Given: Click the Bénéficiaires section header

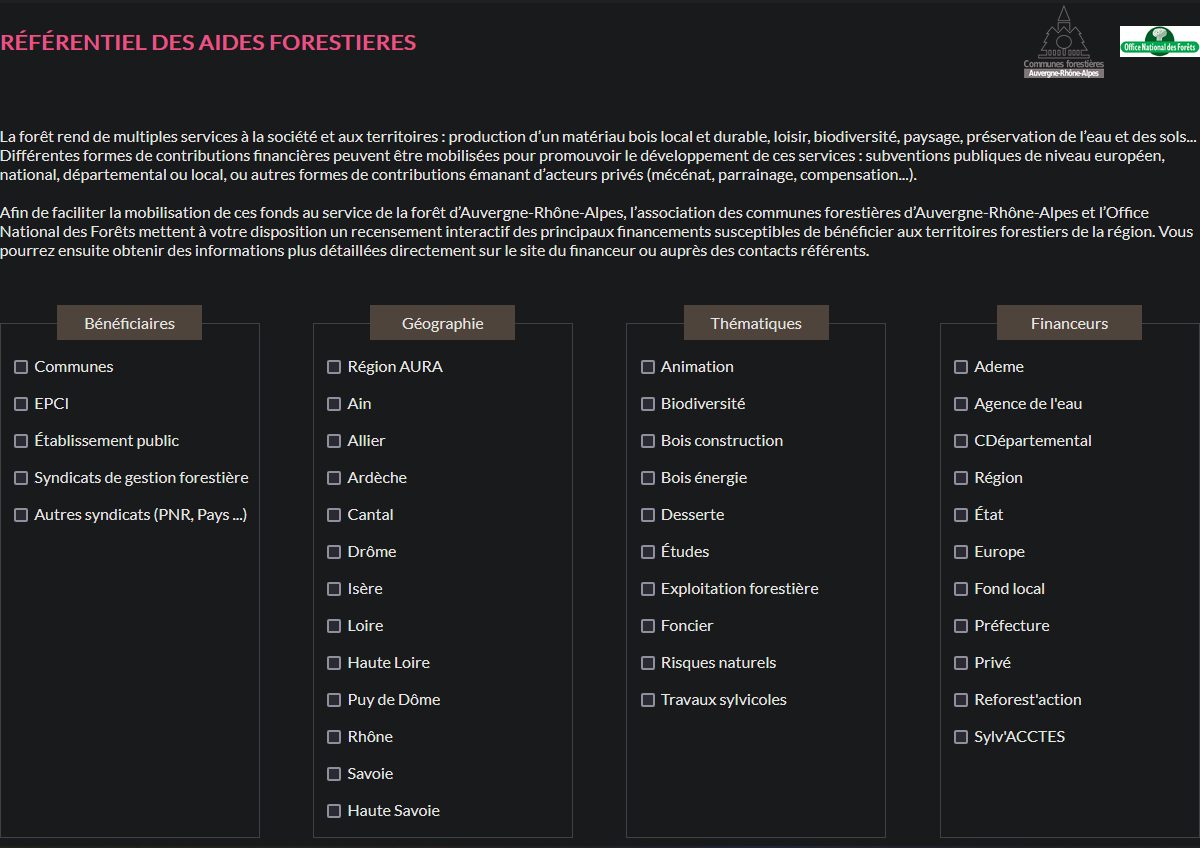Looking at the screenshot, I should [129, 323].
